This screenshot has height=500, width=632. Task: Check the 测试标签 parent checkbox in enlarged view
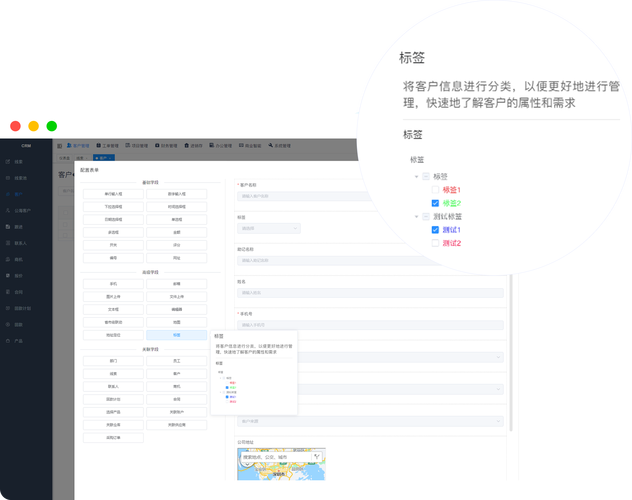coord(426,217)
